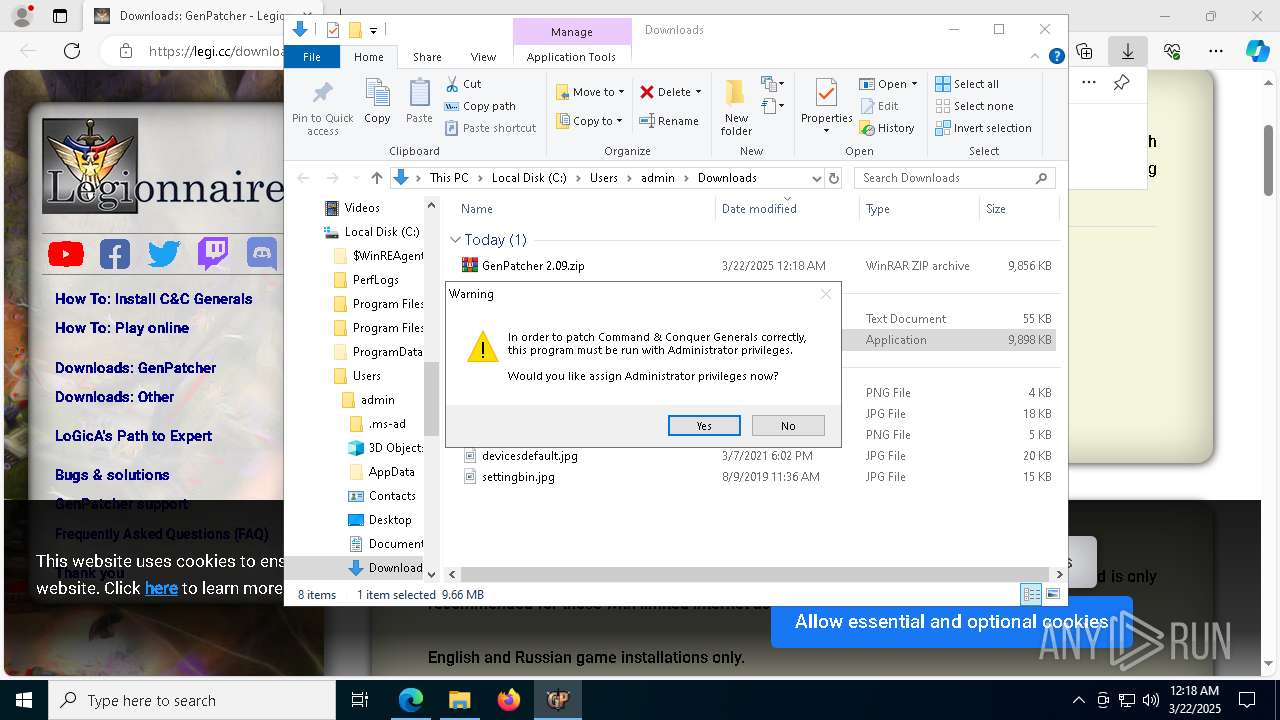Click Select all in ribbon
The image size is (1280, 720).
point(967,84)
